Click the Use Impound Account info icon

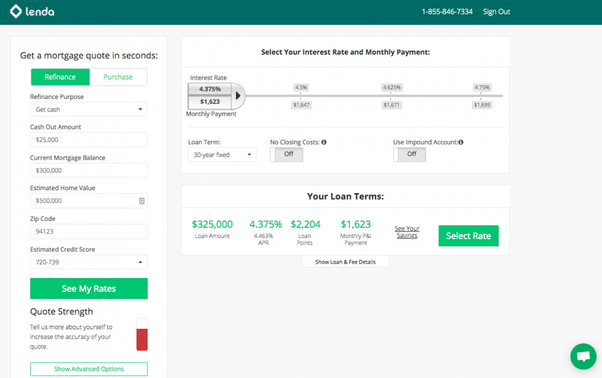(461, 142)
